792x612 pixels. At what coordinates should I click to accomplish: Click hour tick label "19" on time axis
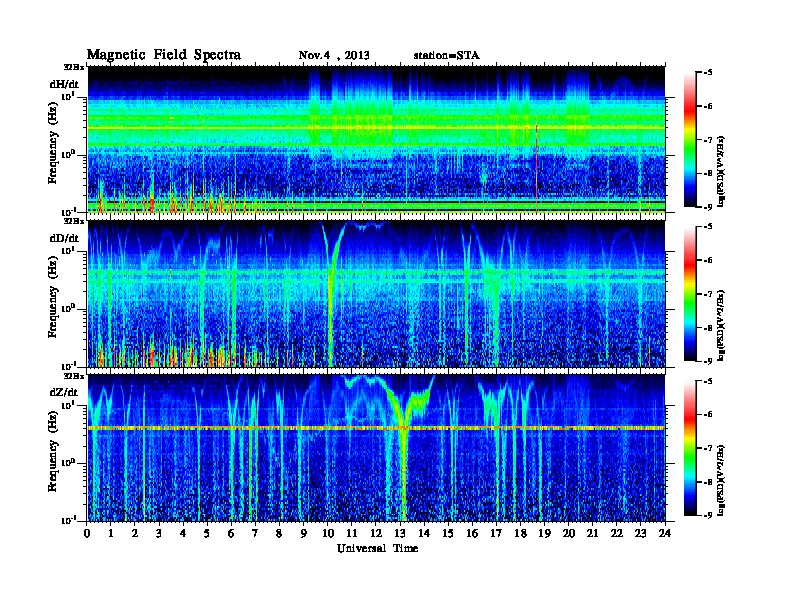pos(544,533)
